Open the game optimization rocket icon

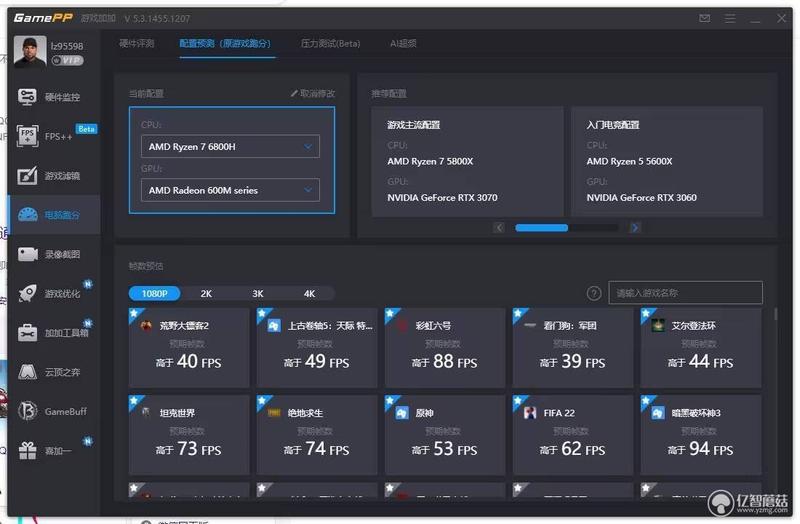[x=27, y=293]
